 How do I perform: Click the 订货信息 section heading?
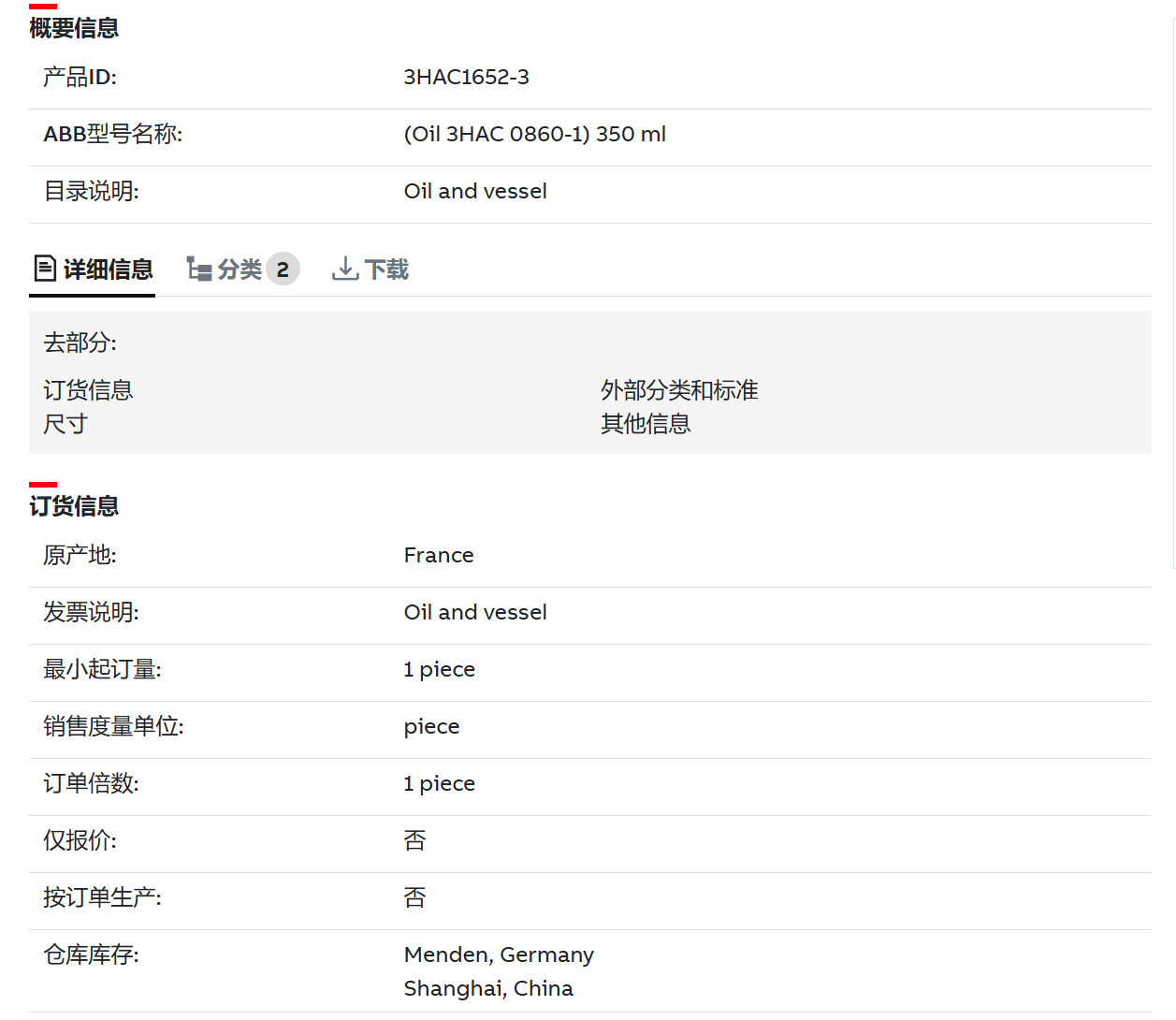pyautogui.click(x=74, y=506)
